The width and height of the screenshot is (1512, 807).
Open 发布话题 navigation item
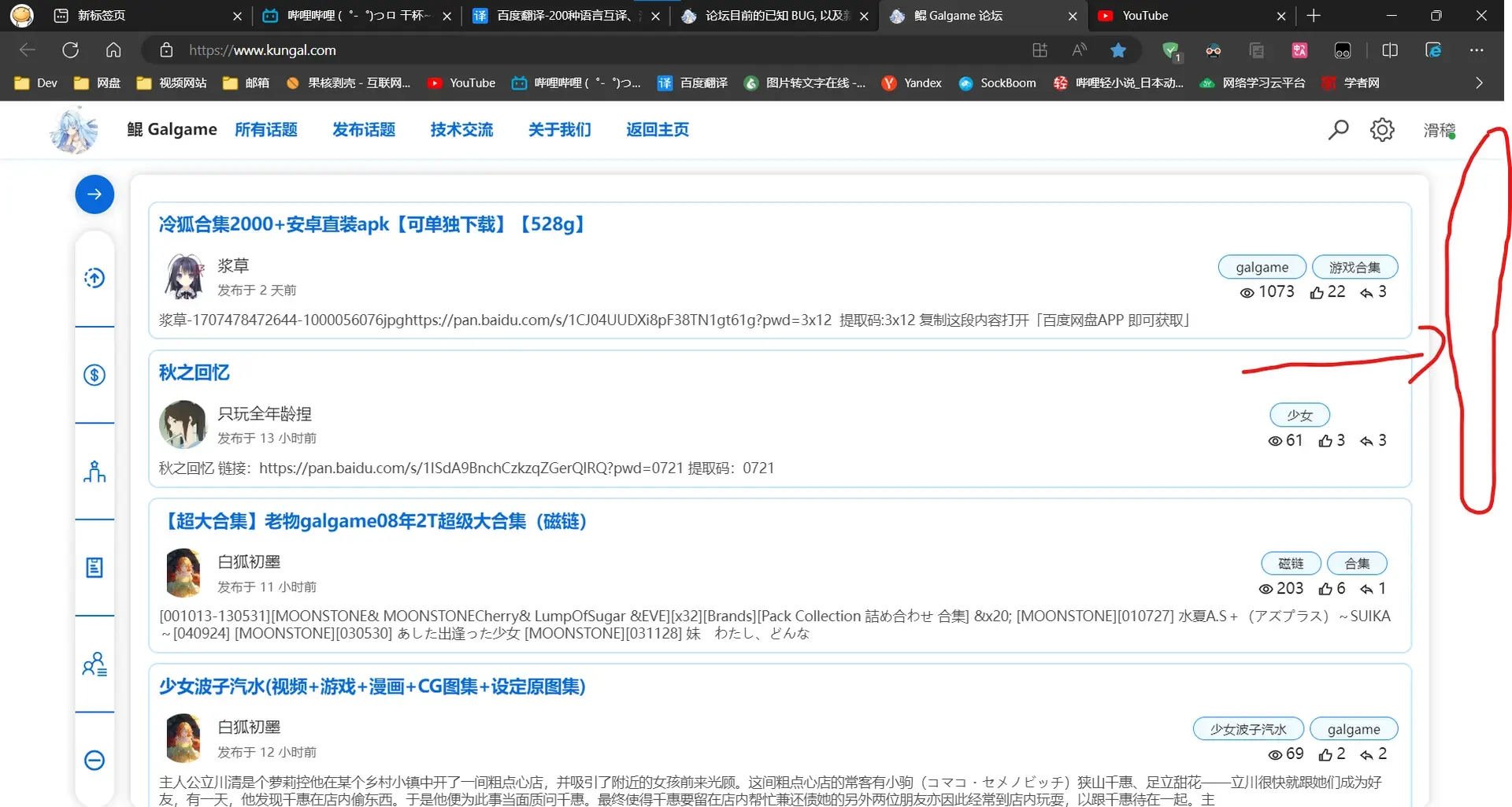[364, 130]
